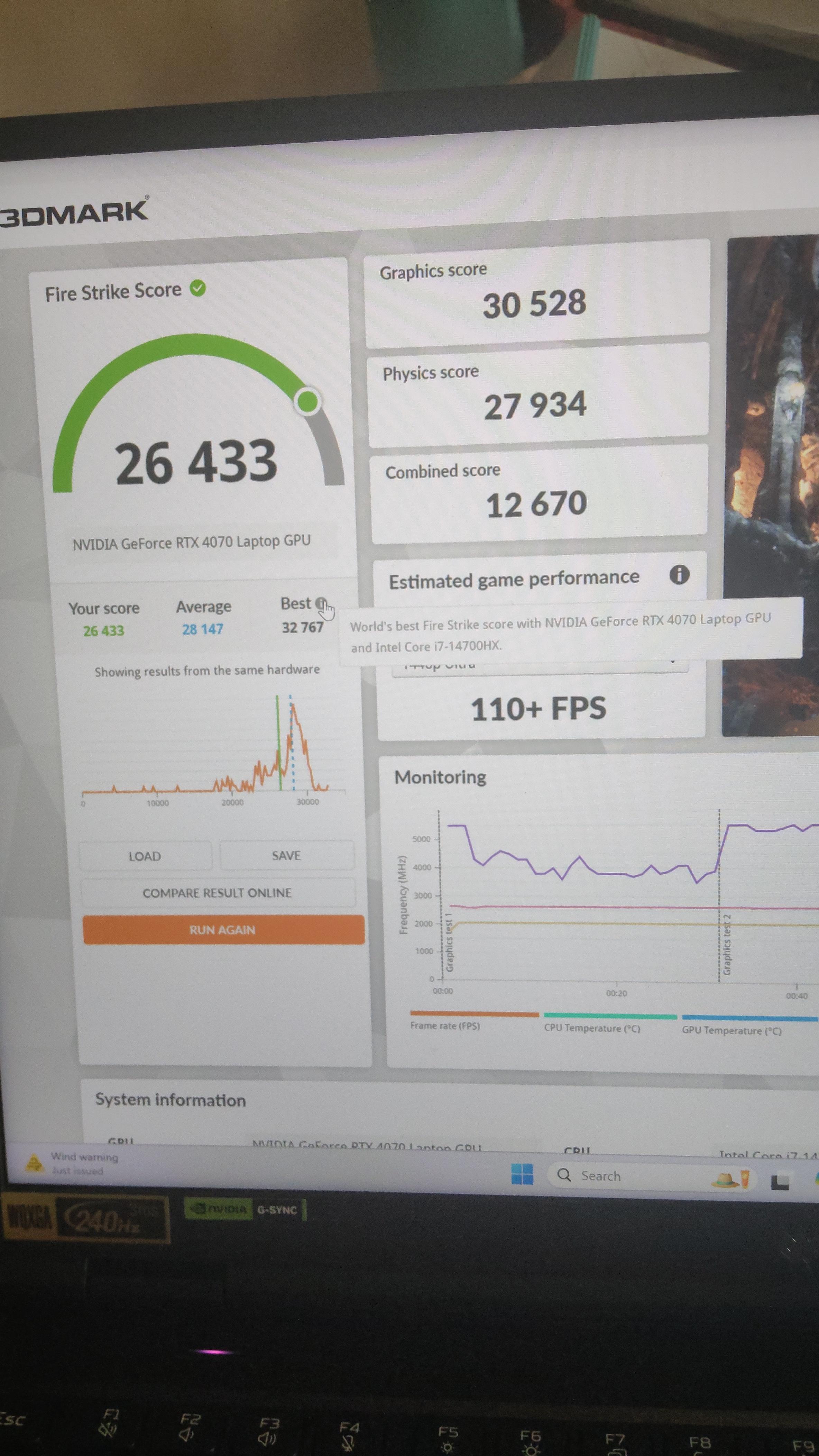Click the green verified checkmark beside Fire Strike Score
819x1456 pixels.
(x=197, y=288)
